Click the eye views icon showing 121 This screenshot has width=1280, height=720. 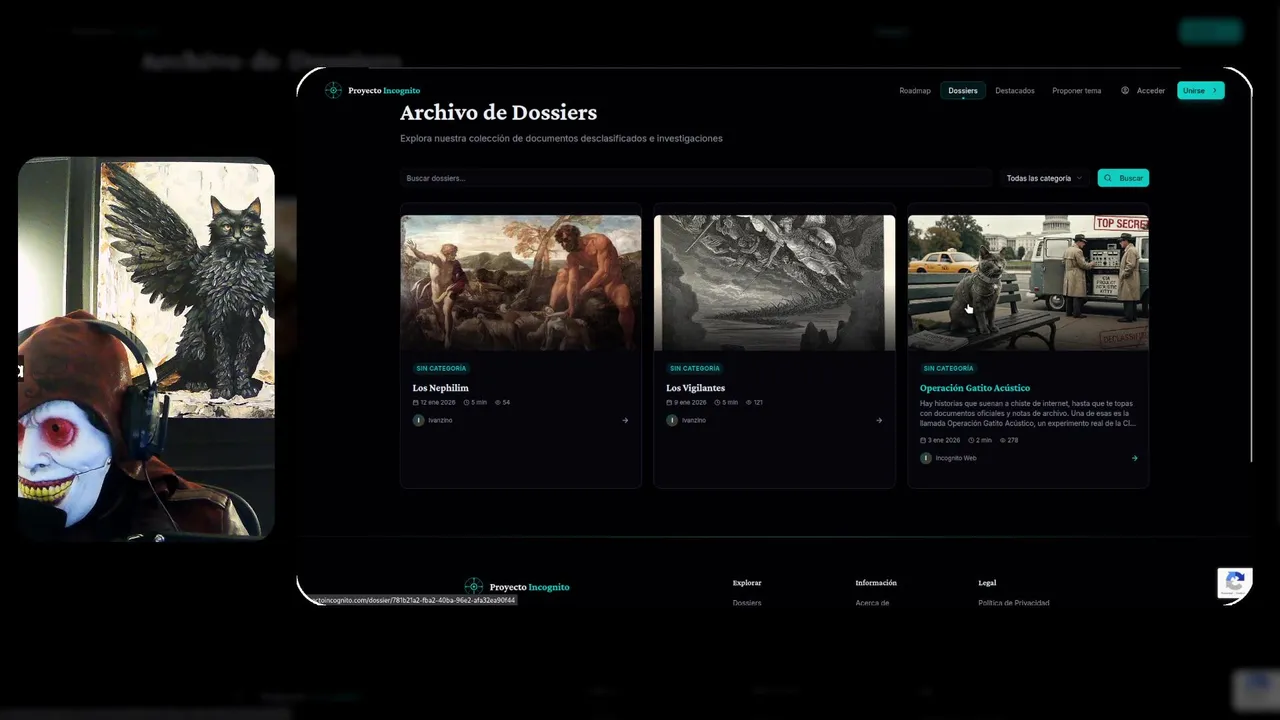[749, 402]
